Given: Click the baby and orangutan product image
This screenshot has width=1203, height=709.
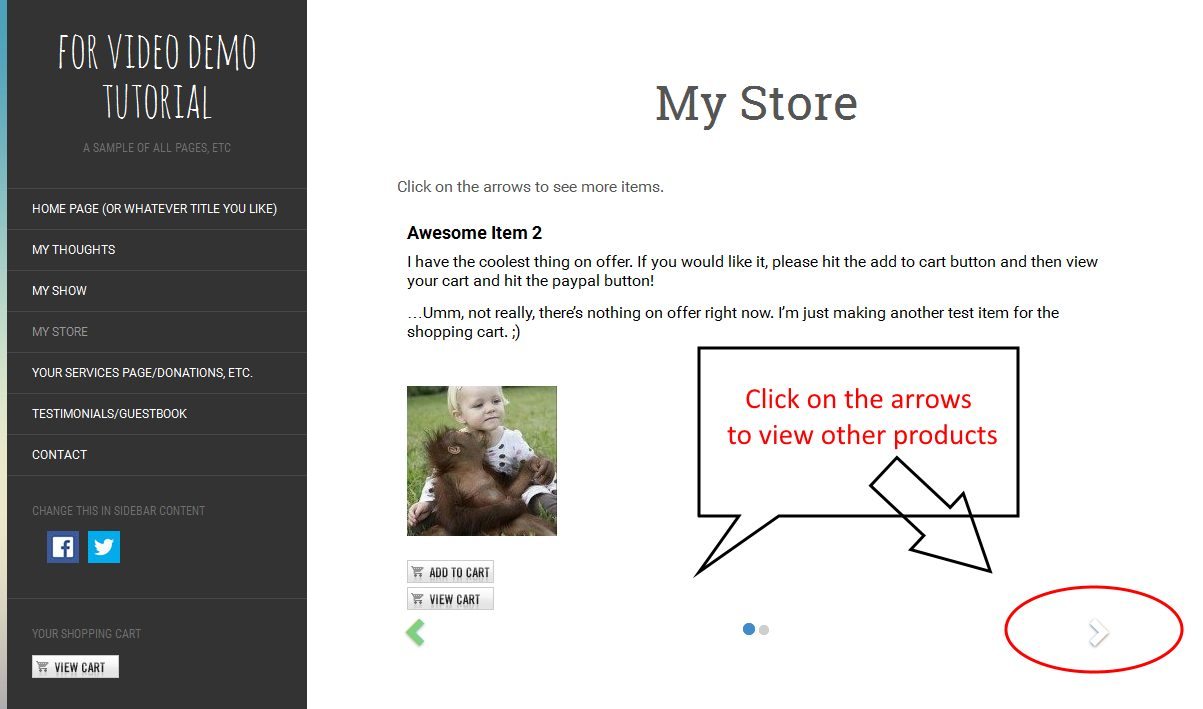Looking at the screenshot, I should click(x=482, y=461).
